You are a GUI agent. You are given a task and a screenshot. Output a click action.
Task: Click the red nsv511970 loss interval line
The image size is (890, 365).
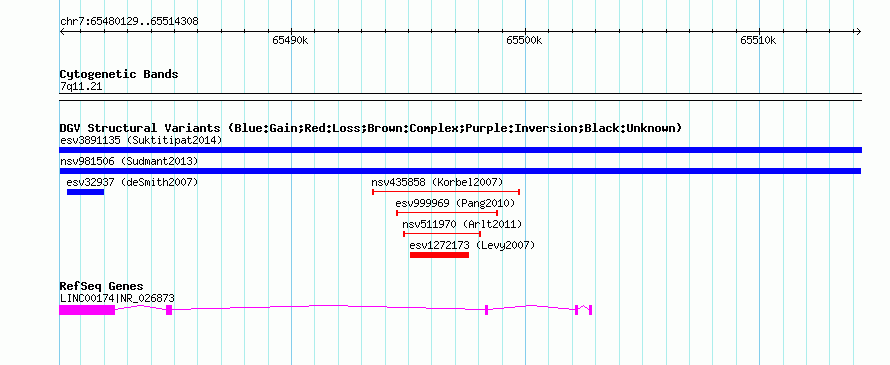[x=442, y=234]
